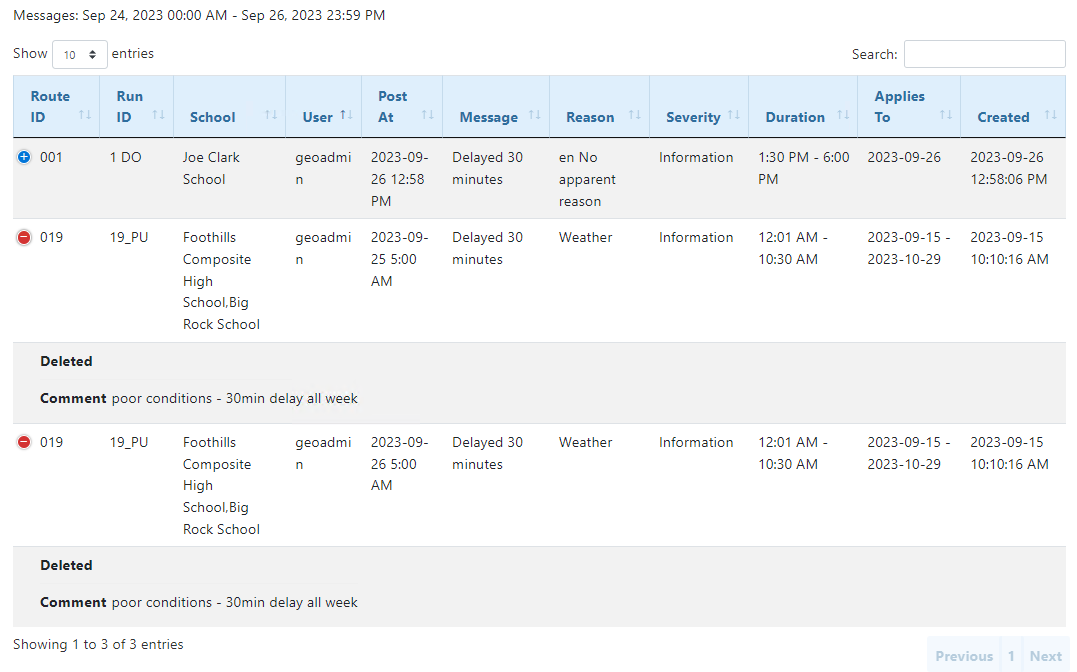Select page 1 in pagination
The image size is (1077, 672).
click(x=1011, y=656)
